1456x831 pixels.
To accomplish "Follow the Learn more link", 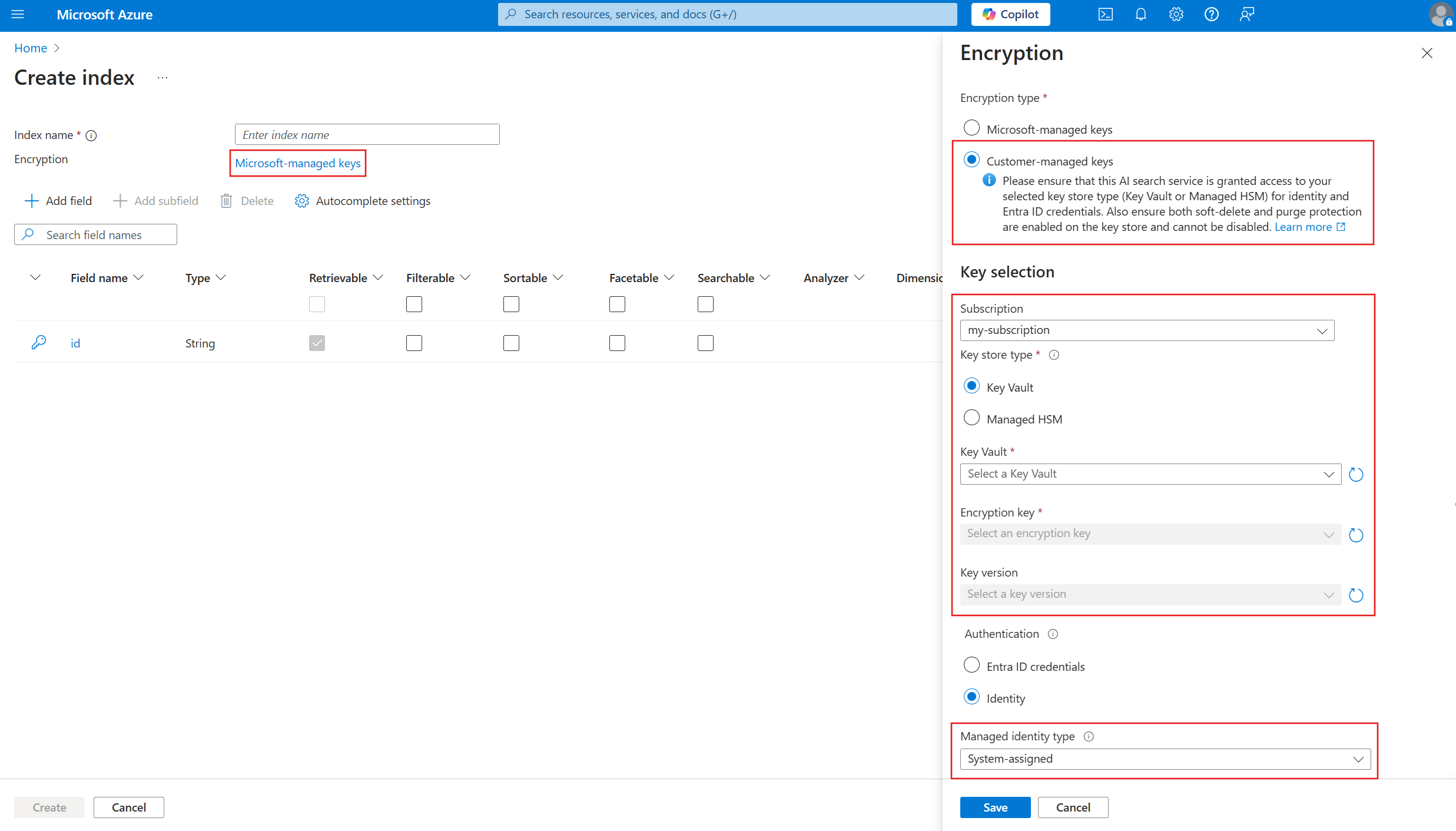I will (x=1304, y=226).
